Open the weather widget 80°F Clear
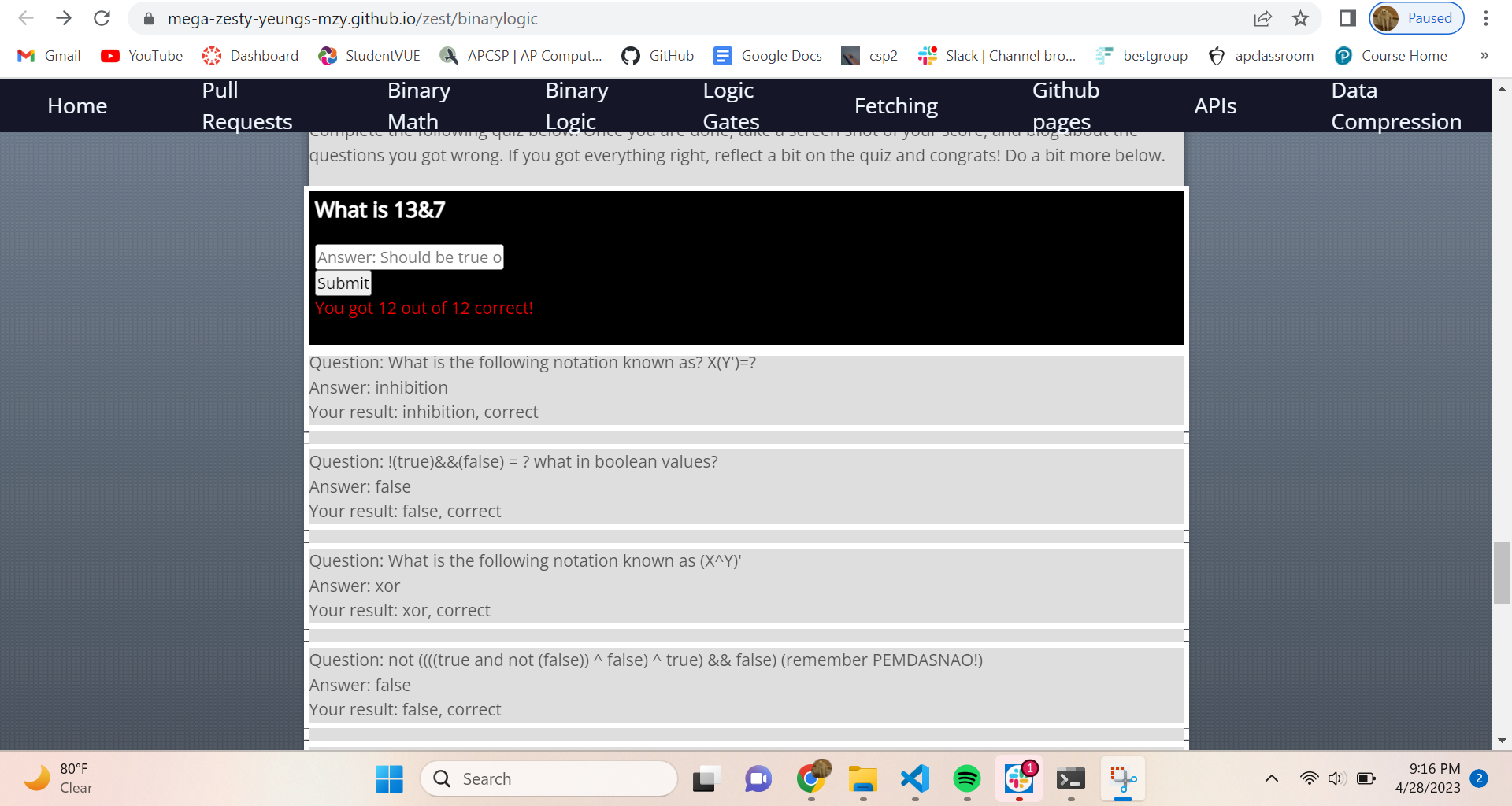This screenshot has height=806, width=1512. 59,778
